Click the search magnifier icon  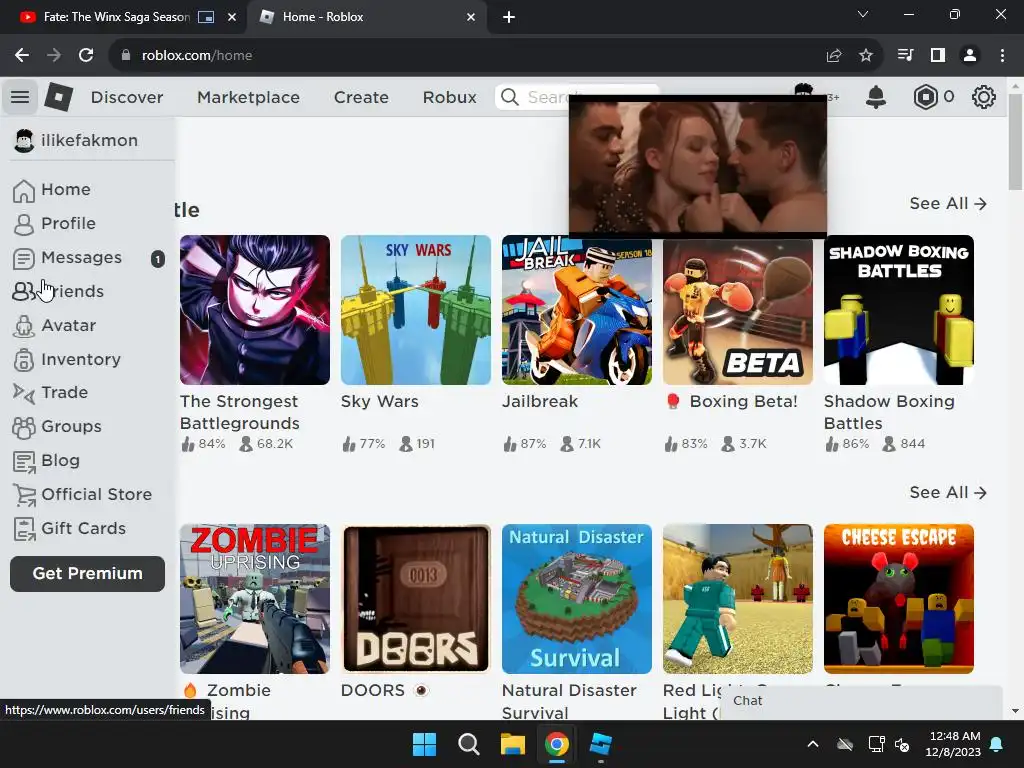510,97
